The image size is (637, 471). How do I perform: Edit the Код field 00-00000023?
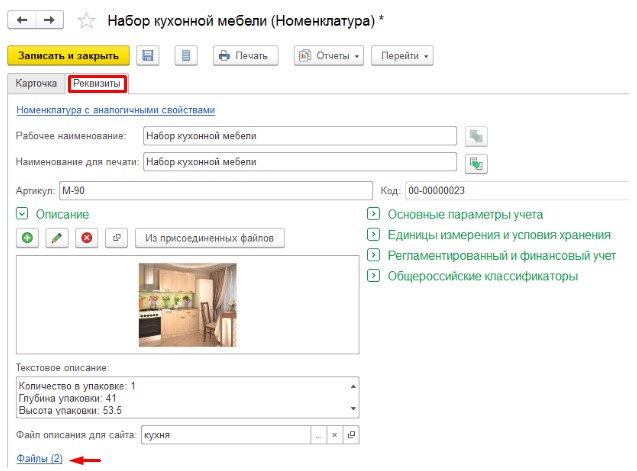tap(517, 191)
